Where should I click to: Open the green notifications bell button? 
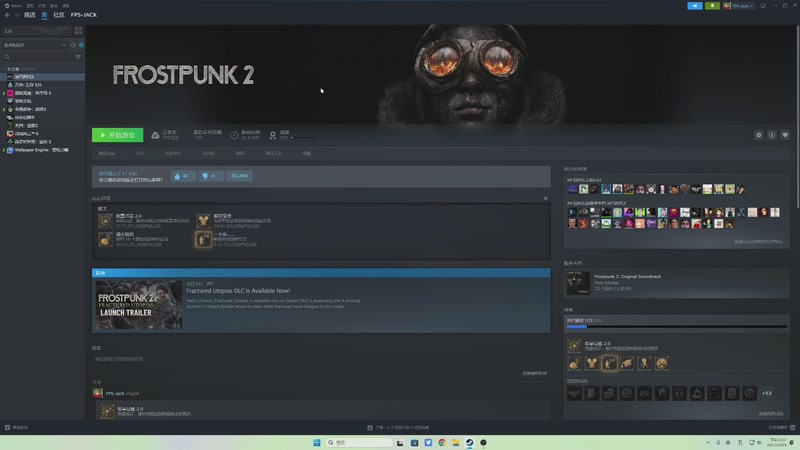(x=712, y=6)
